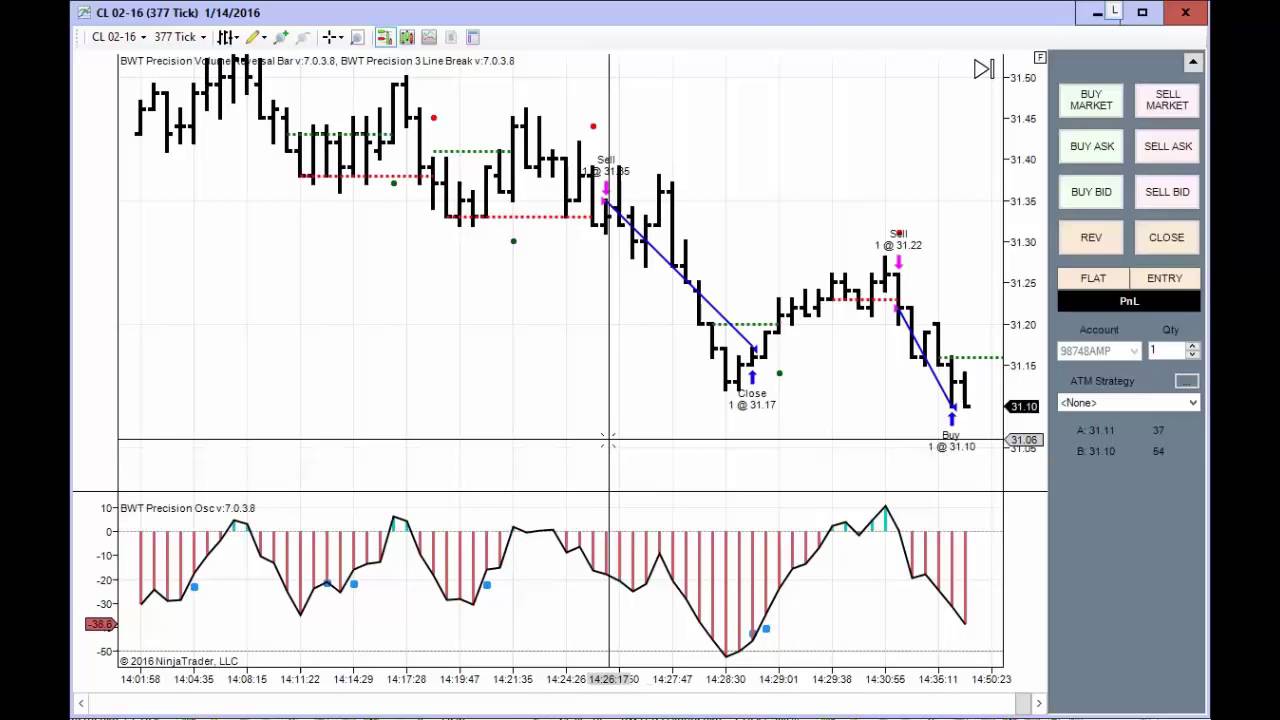
Task: Click the magenta Sell 1 @ 31.22 arrow marker
Action: coord(899,262)
